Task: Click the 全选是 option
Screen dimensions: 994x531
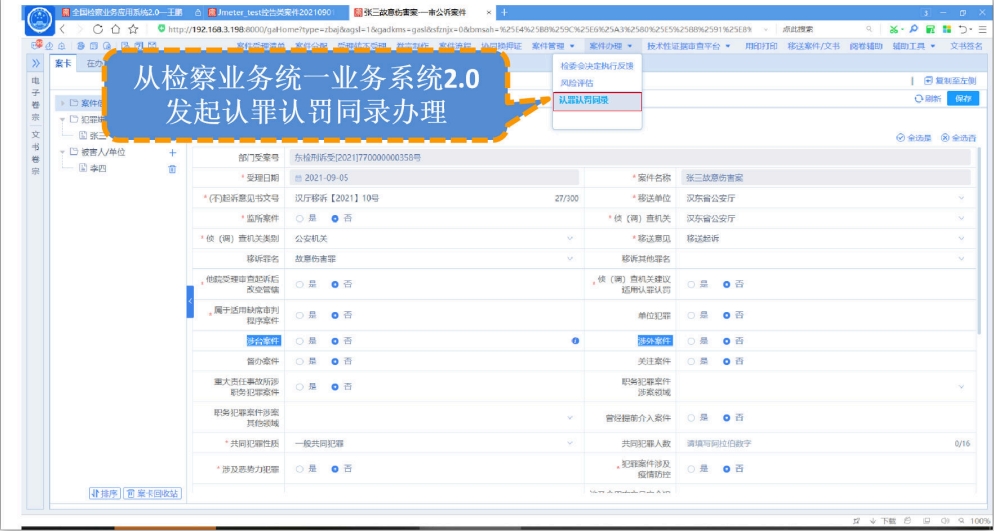Action: coord(913,138)
